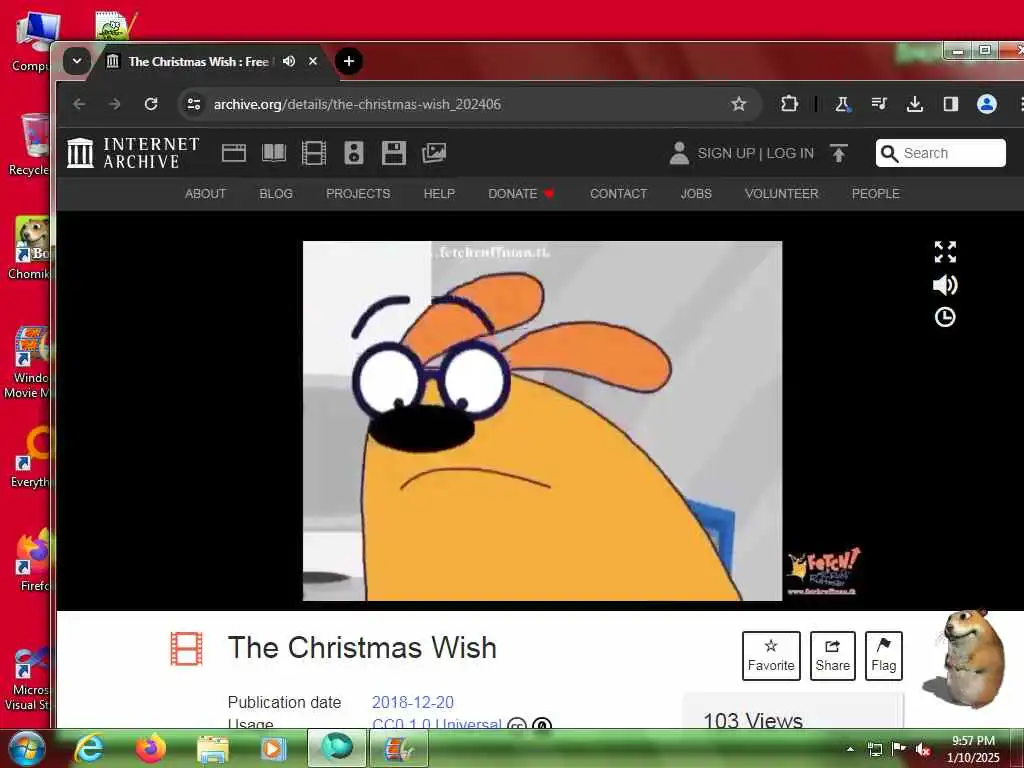The height and width of the screenshot is (768, 1024).
Task: Open the 2018-12-20 publication date link
Action: click(x=413, y=702)
